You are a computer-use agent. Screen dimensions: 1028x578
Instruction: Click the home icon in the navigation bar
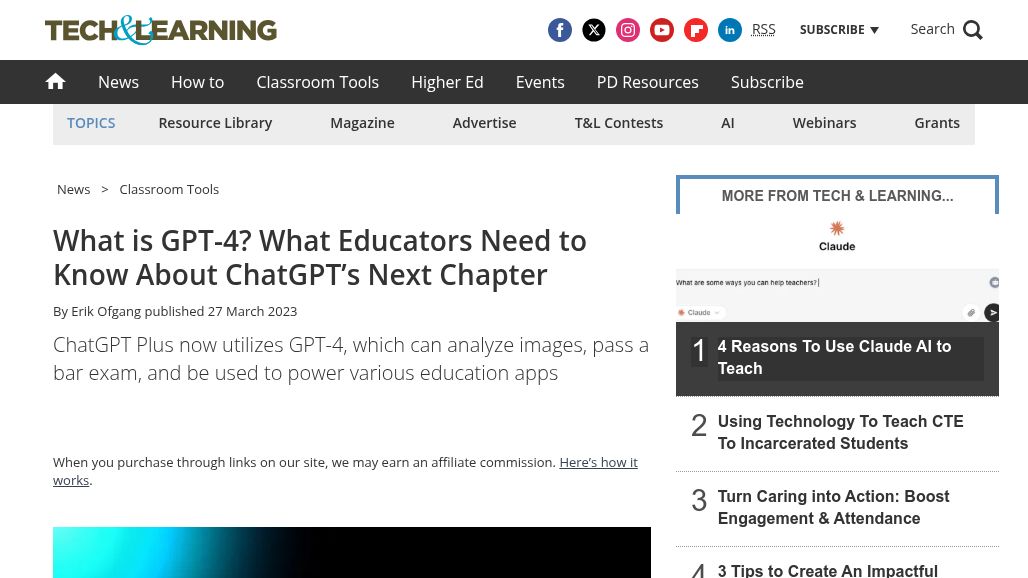(x=55, y=82)
